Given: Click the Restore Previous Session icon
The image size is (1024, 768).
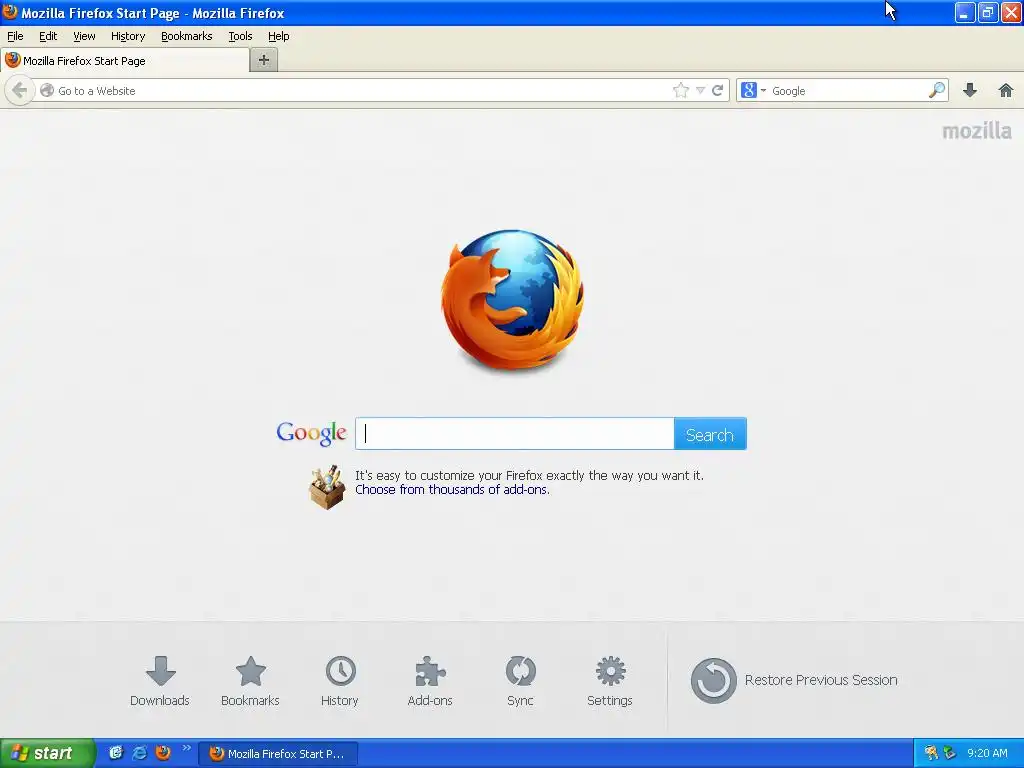Looking at the screenshot, I should point(713,680).
